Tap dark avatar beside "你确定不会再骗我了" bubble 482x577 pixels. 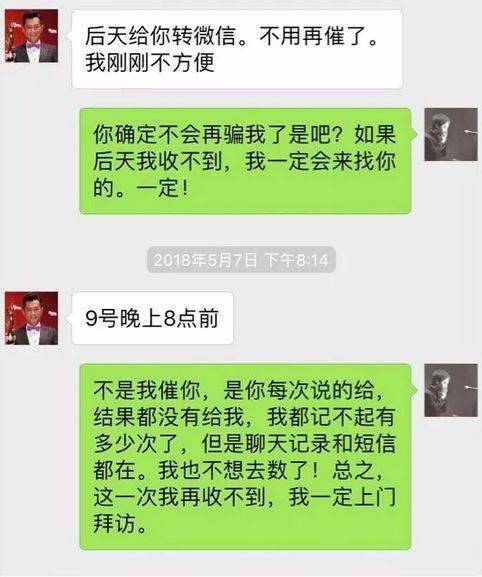coord(451,134)
